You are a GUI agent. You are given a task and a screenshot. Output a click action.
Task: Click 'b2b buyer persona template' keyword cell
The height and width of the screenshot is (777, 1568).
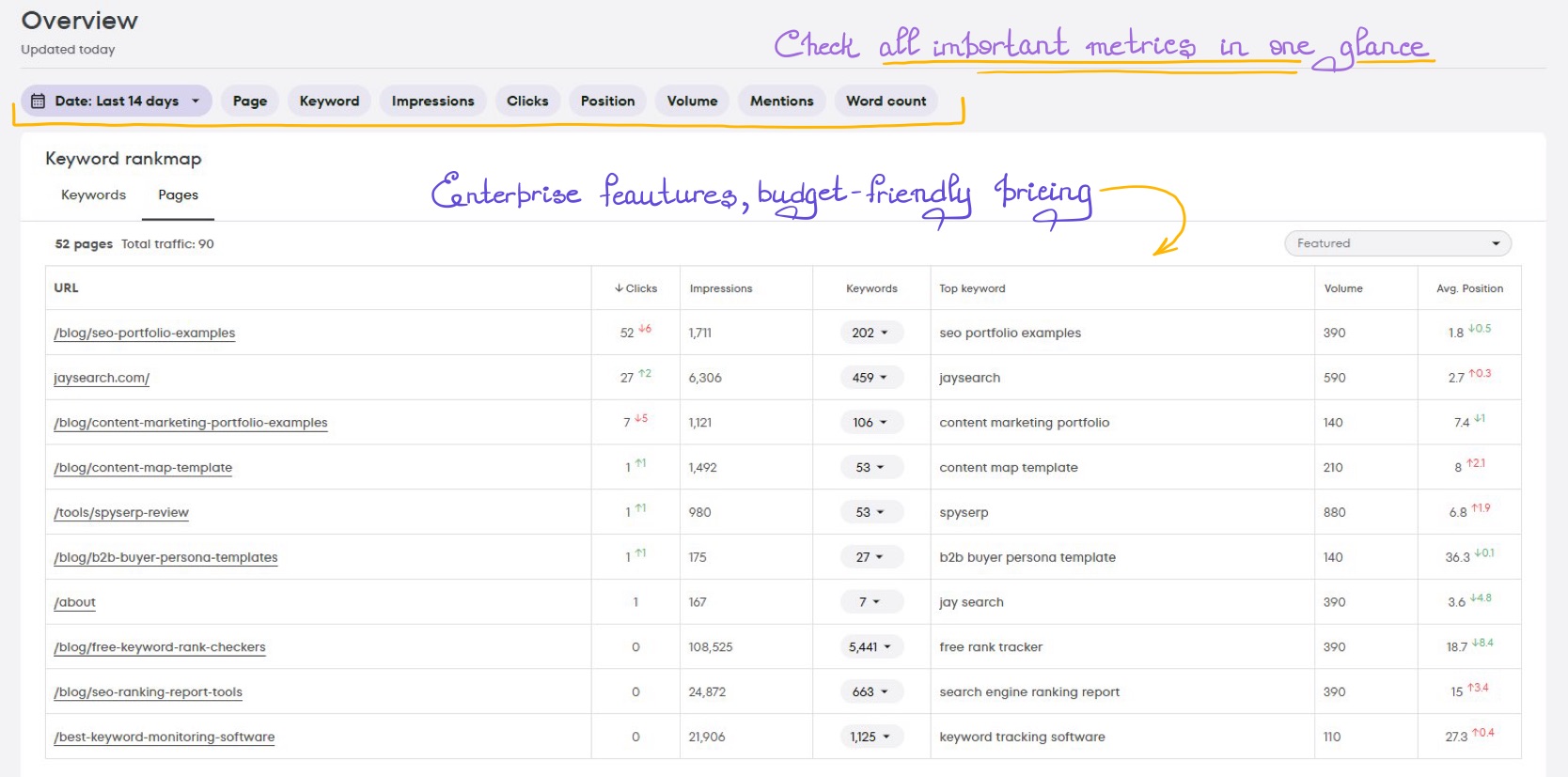(x=1027, y=557)
